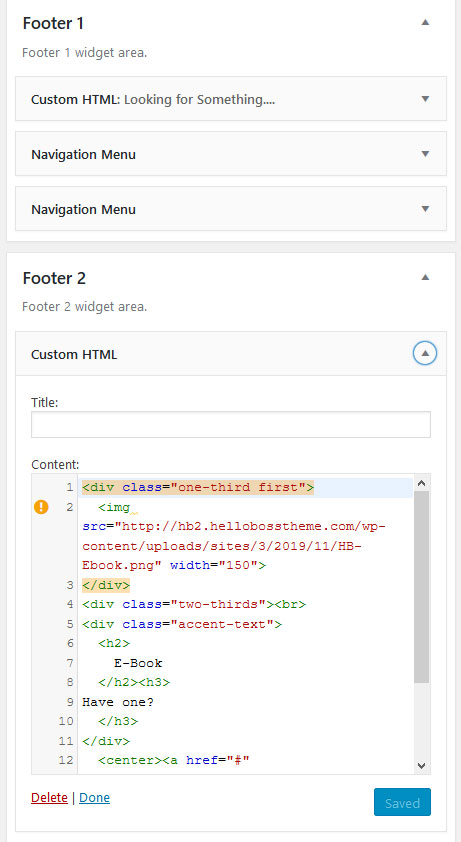Click the Done link
The width and height of the screenshot is (461, 842).
click(95, 798)
